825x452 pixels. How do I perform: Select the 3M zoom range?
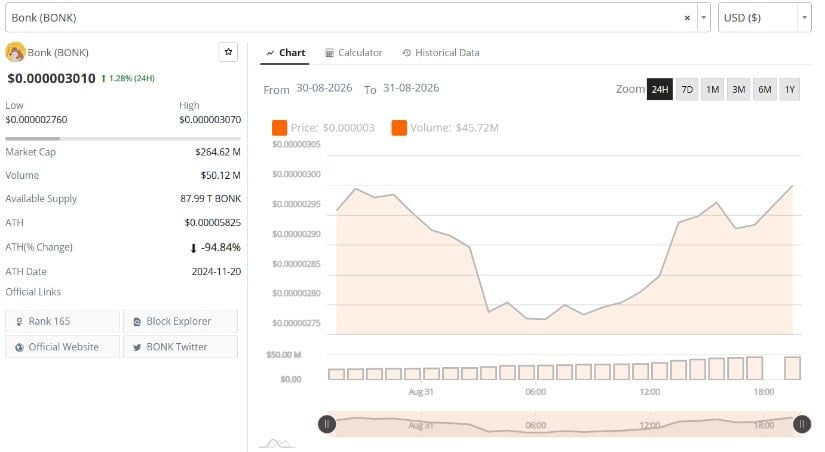pyautogui.click(x=738, y=89)
